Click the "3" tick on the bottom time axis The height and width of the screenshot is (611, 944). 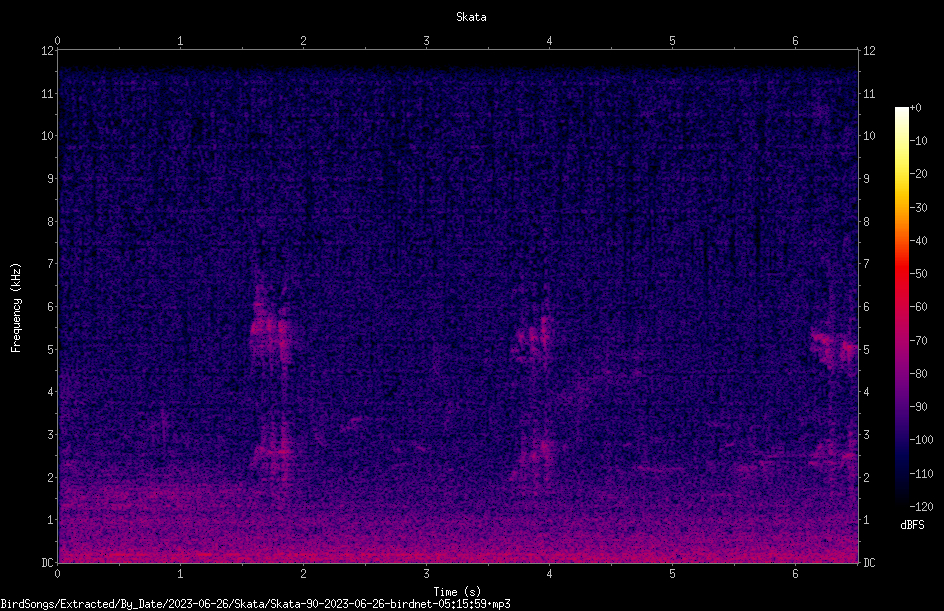(x=426, y=574)
